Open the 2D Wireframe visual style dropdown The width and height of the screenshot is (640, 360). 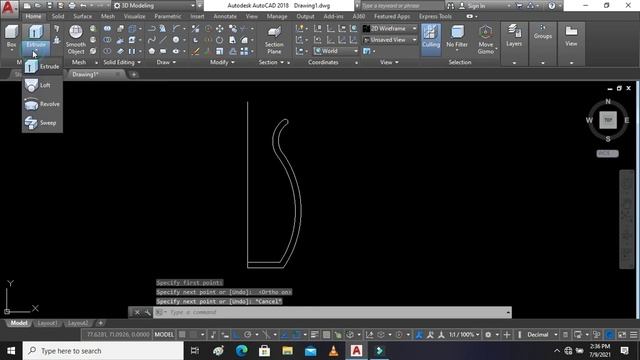tap(390, 29)
